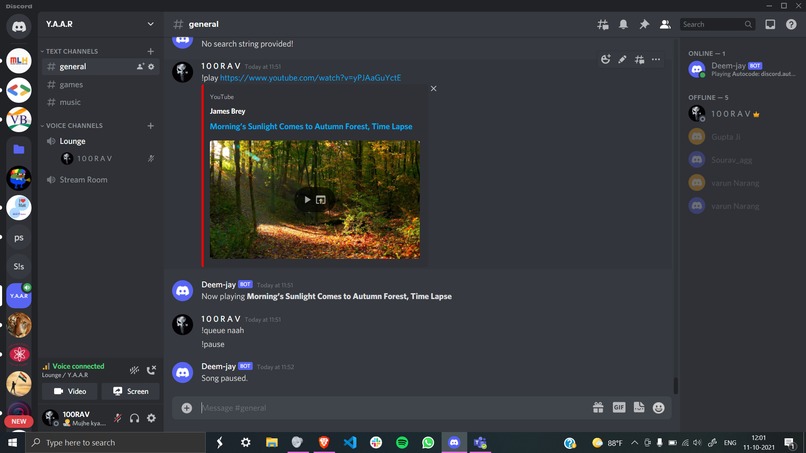Toggle microphone mute in user panel
Viewport: 806px width, 453px height.
(118, 418)
